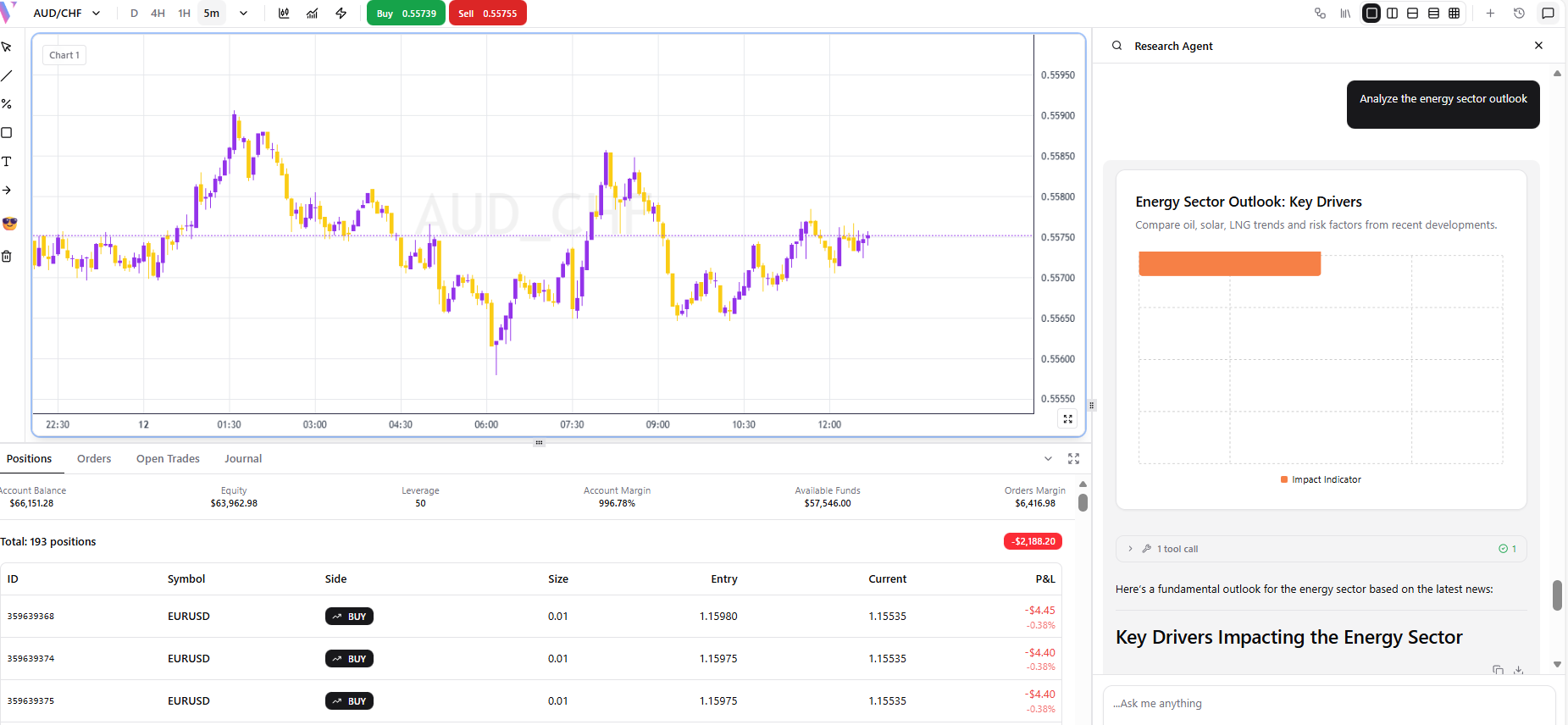Expand the additional timeframes dropdown

click(243, 14)
